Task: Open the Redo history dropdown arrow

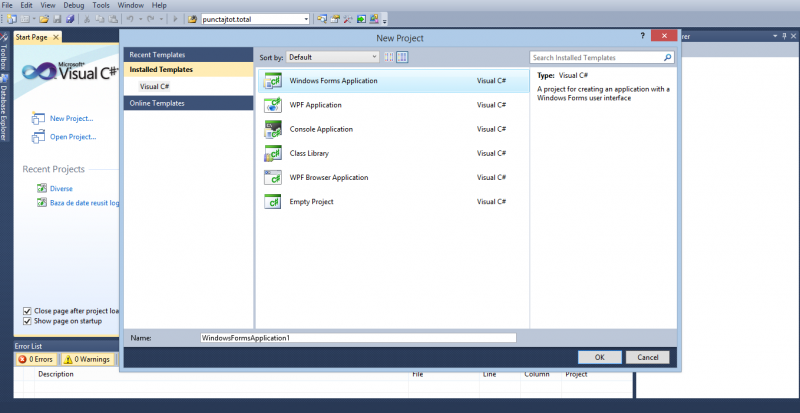Action: (x=161, y=19)
